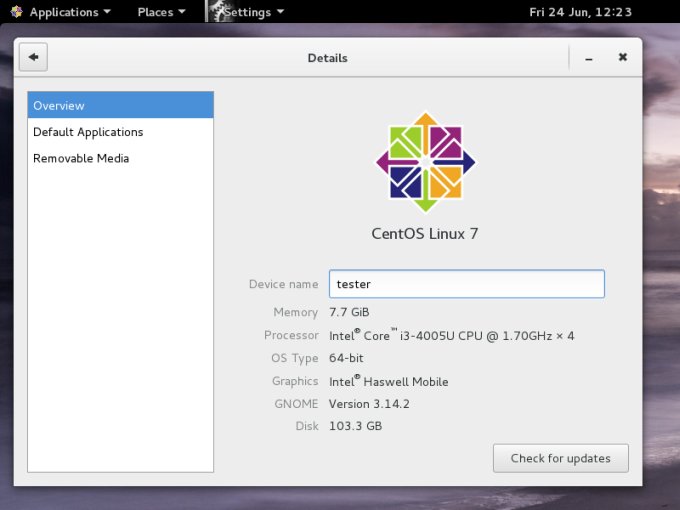Select the Overview section
Image resolution: width=680 pixels, height=510 pixels.
click(121, 105)
